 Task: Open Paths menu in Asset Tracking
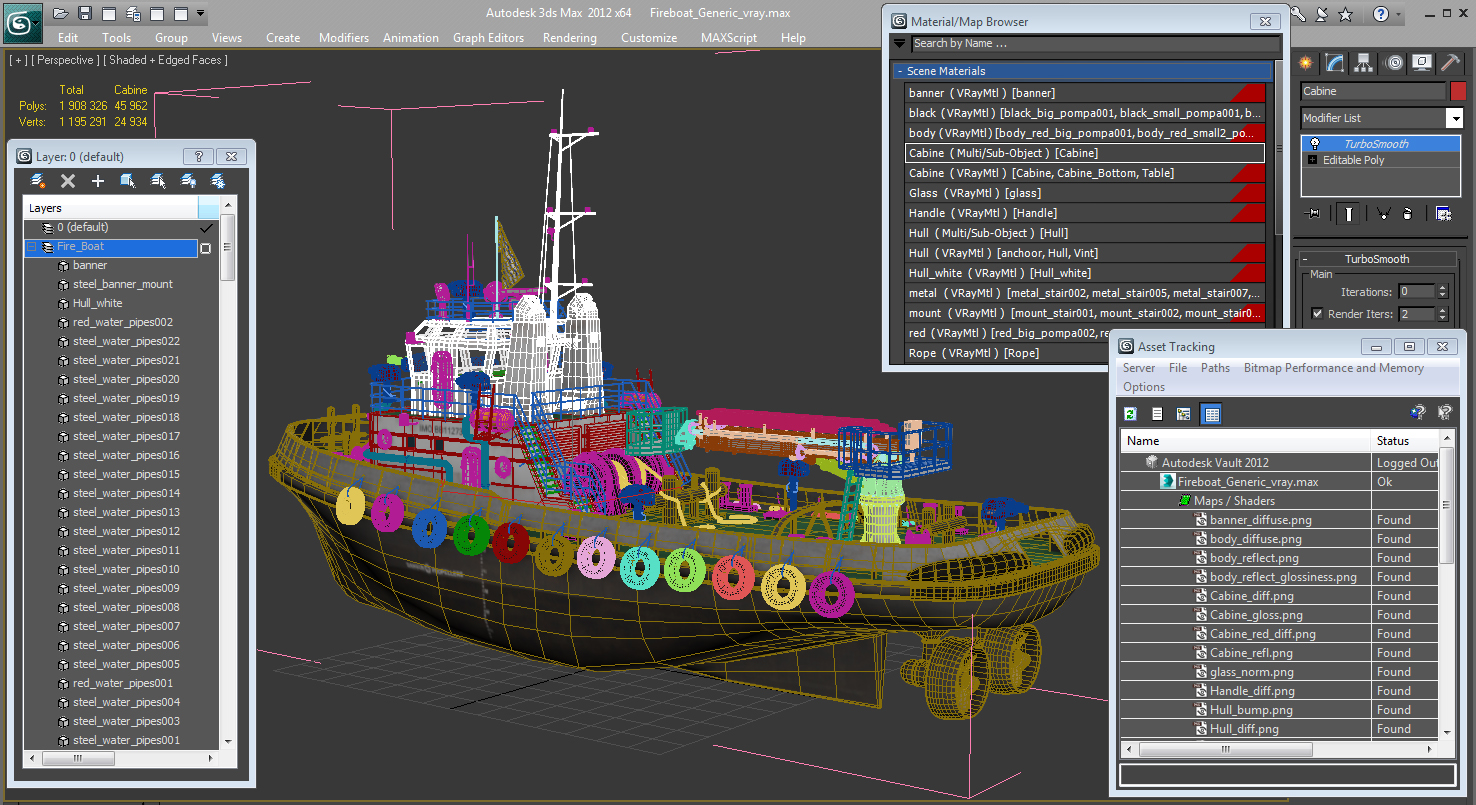(1215, 368)
